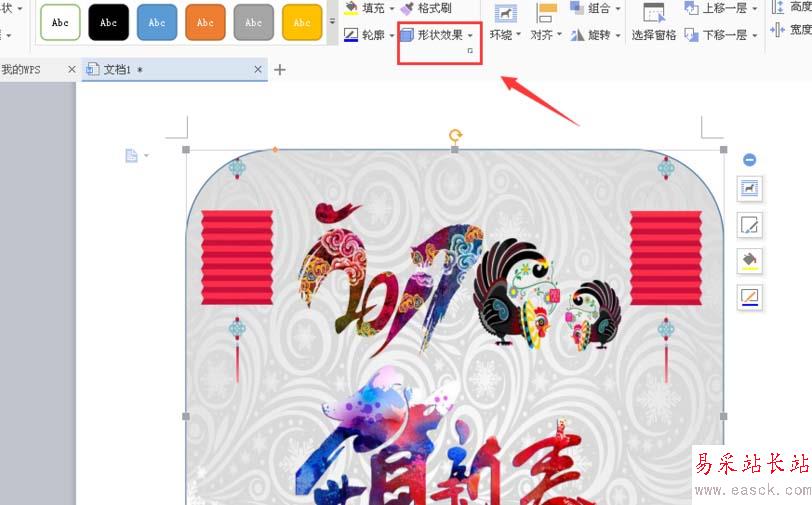Image resolution: width=812 pixels, height=505 pixels.
Task: Select the 格式刷 format painter
Action: point(426,8)
